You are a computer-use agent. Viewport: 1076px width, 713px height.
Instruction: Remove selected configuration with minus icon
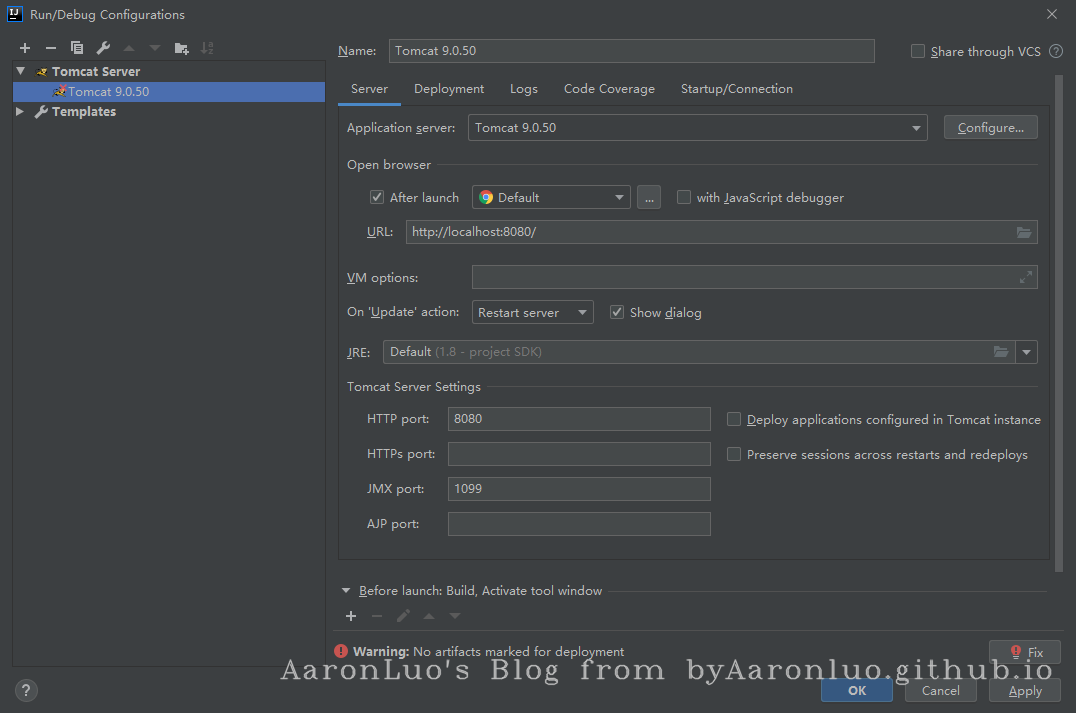pos(51,48)
